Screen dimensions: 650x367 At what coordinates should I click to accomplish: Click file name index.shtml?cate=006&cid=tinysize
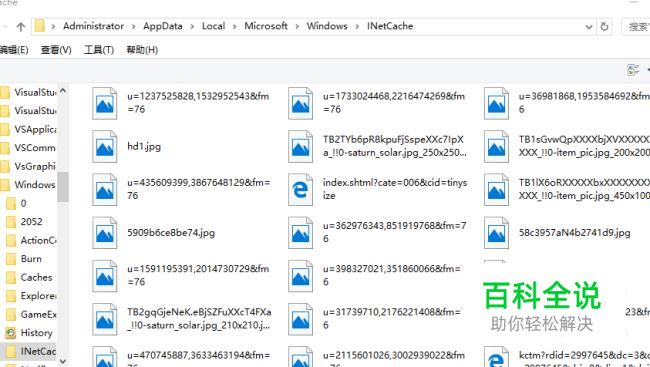click(395, 189)
